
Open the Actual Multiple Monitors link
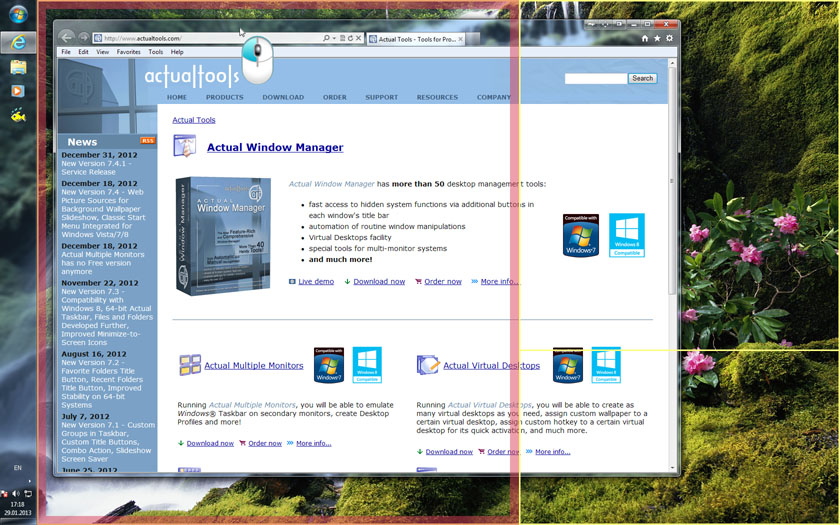point(254,365)
